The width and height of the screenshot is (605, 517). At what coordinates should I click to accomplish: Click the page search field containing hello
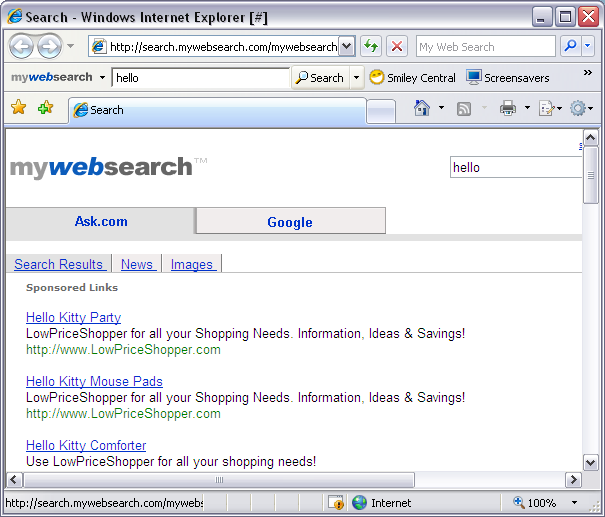[x=516, y=167]
